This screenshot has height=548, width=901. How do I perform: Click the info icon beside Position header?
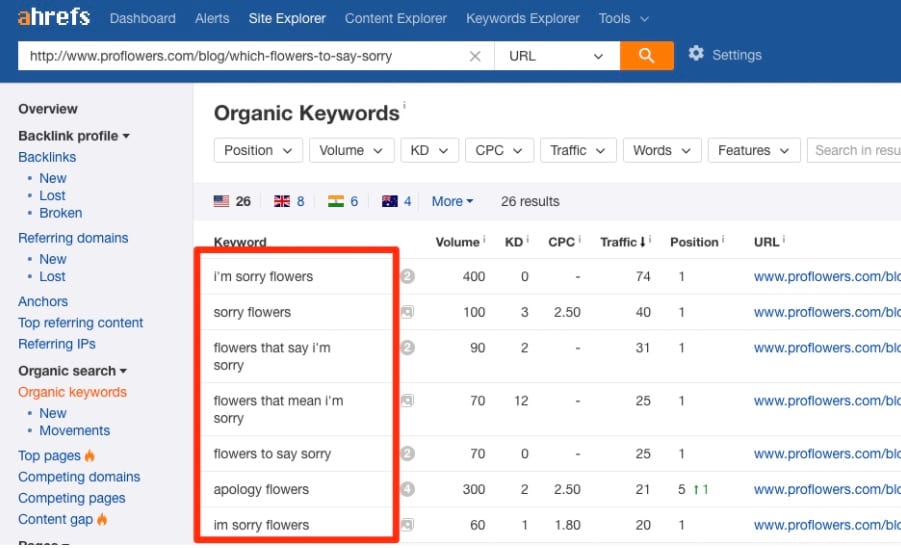pos(722,238)
